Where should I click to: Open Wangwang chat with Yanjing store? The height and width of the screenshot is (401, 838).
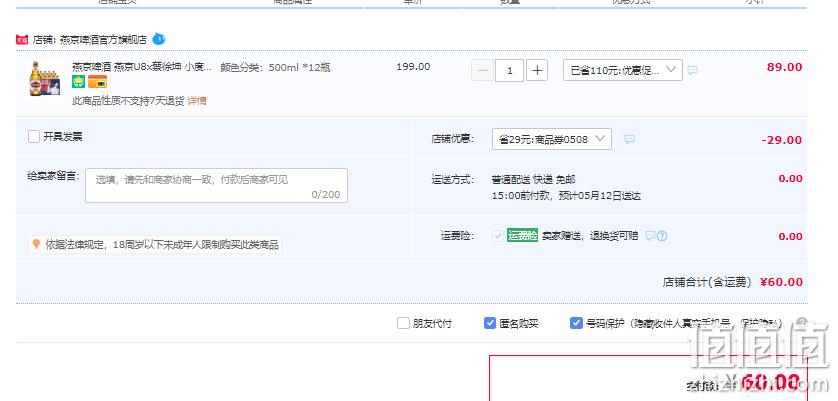[159, 39]
